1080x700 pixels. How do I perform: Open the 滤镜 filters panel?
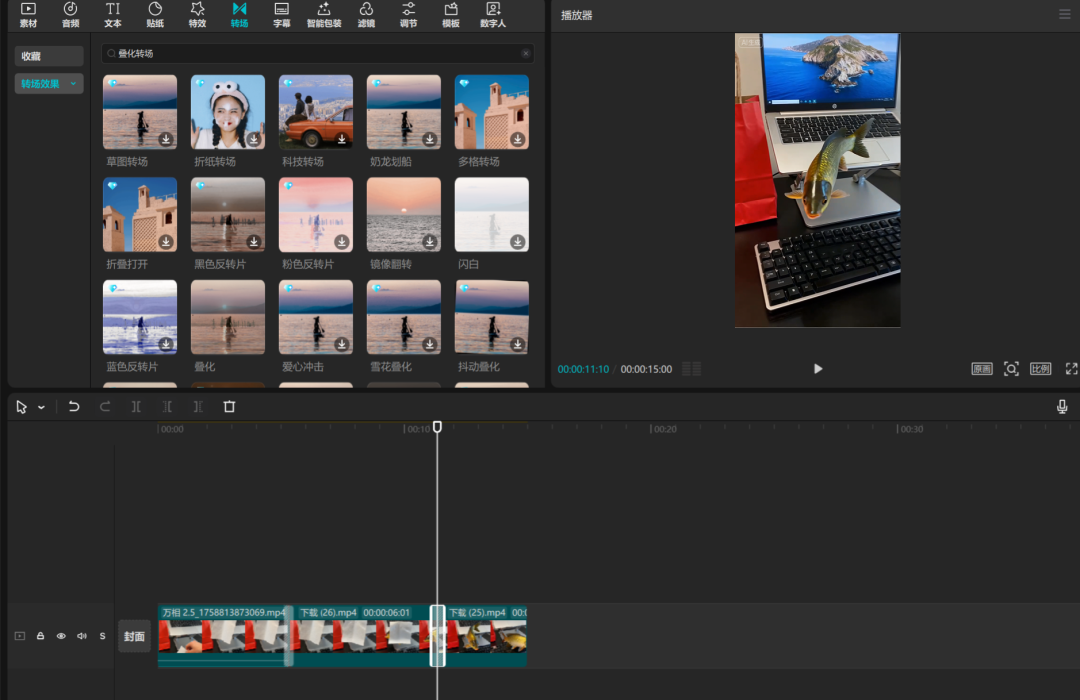click(366, 14)
